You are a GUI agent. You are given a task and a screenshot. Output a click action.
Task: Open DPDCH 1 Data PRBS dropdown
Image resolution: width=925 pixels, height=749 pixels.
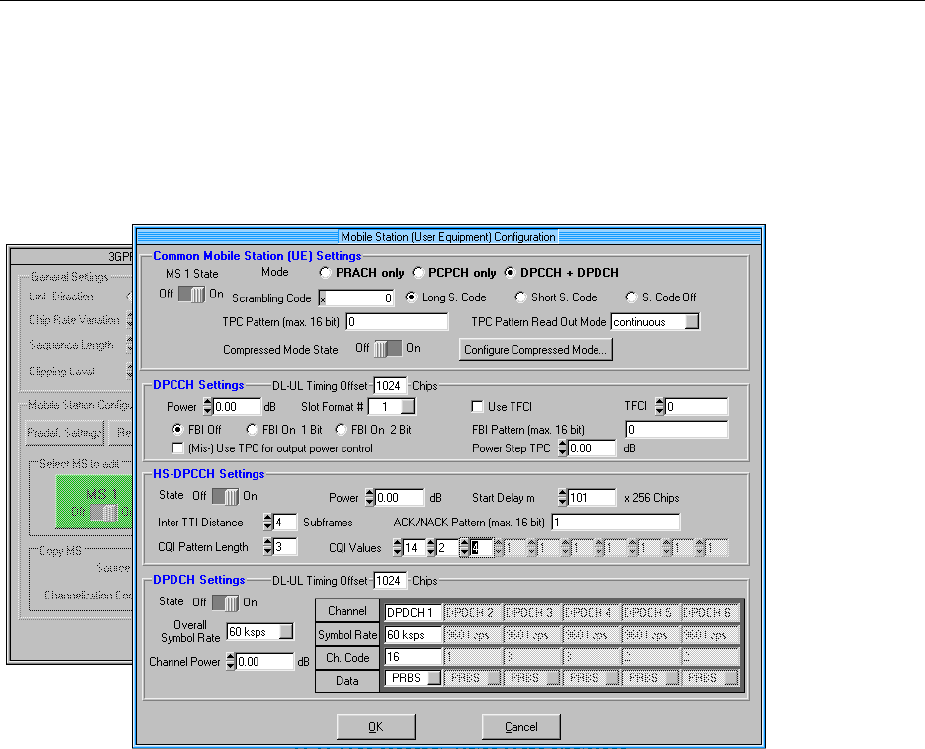pos(434,678)
